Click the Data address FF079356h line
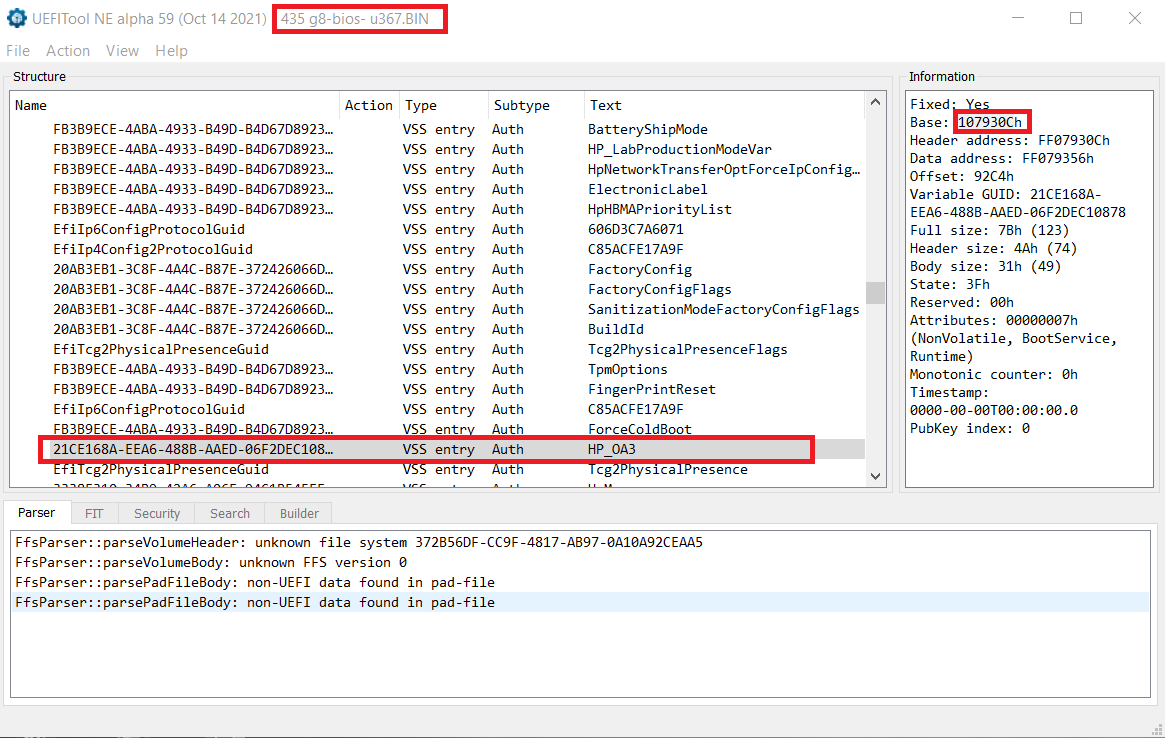This screenshot has width=1165, height=738. pyautogui.click(x=1002, y=158)
